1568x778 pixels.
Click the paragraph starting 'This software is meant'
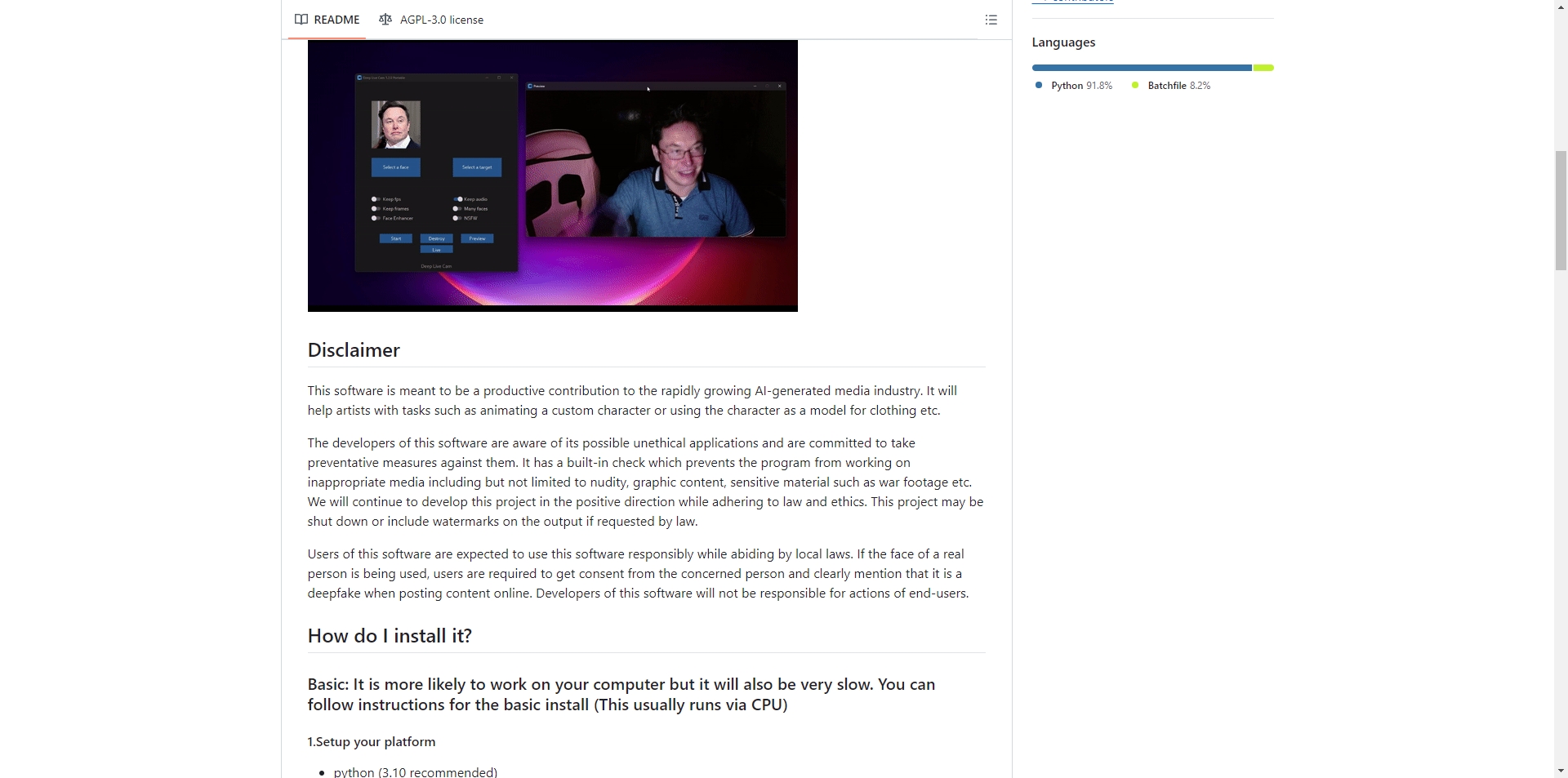[633, 401]
